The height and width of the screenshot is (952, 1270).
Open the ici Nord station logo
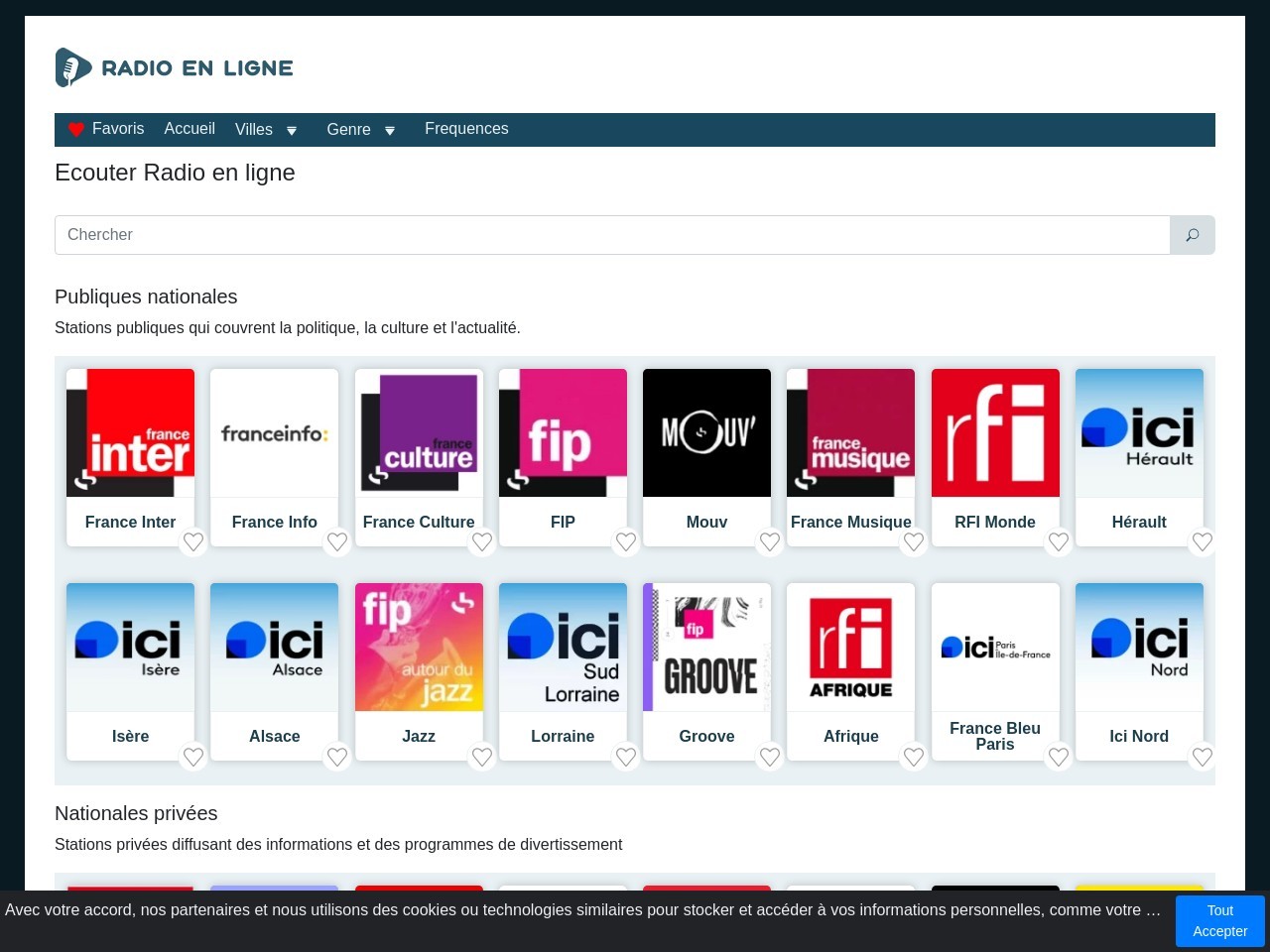[1139, 647]
